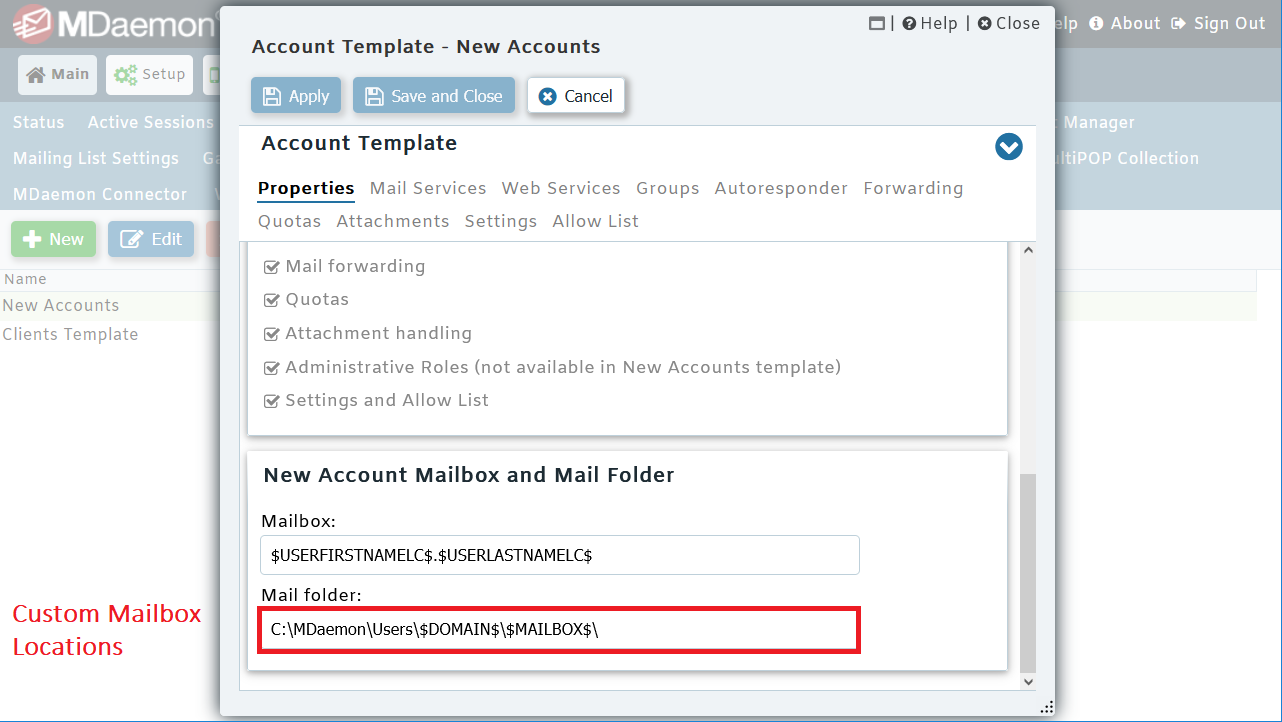Click the Save and Close button
1282x722 pixels.
tap(433, 95)
